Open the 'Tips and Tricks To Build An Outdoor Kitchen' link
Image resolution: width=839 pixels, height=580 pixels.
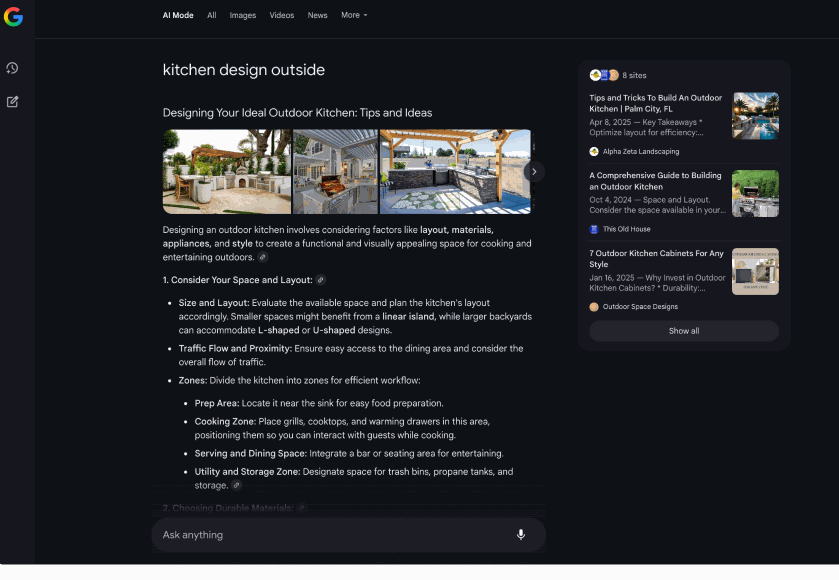(655, 103)
